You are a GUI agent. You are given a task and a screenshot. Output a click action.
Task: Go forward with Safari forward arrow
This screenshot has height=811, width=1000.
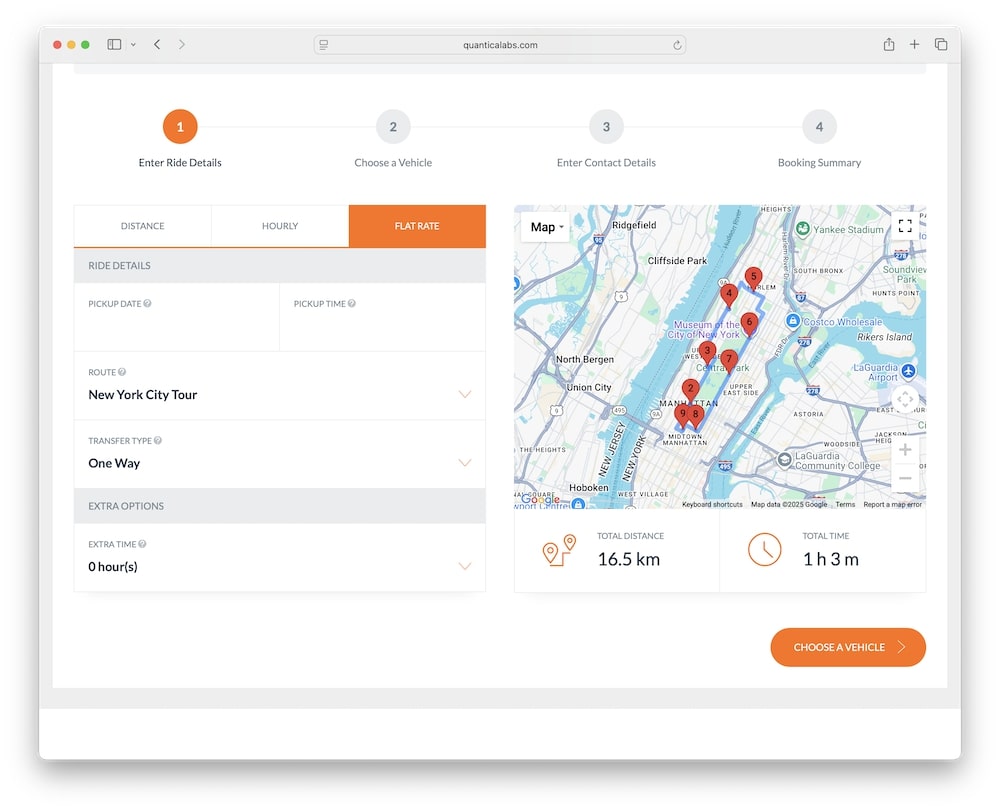pyautogui.click(x=182, y=44)
